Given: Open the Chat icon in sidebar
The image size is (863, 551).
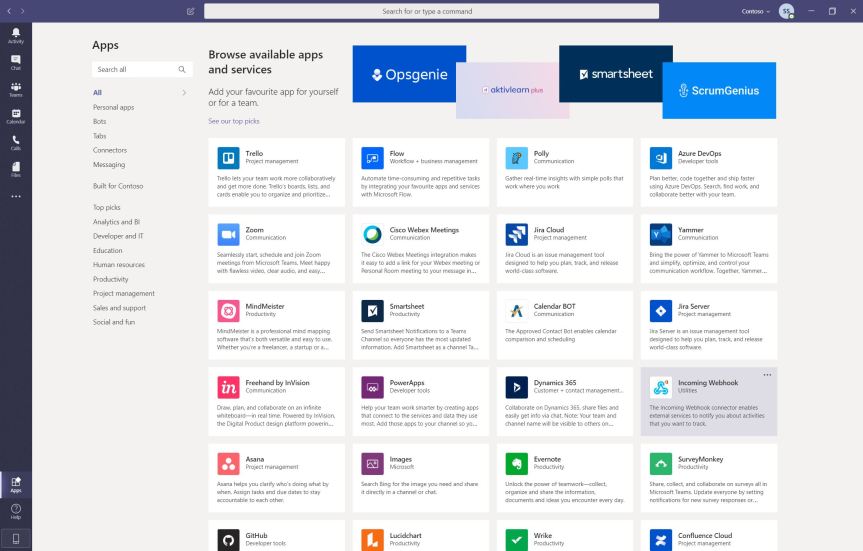Looking at the screenshot, I should 15,62.
